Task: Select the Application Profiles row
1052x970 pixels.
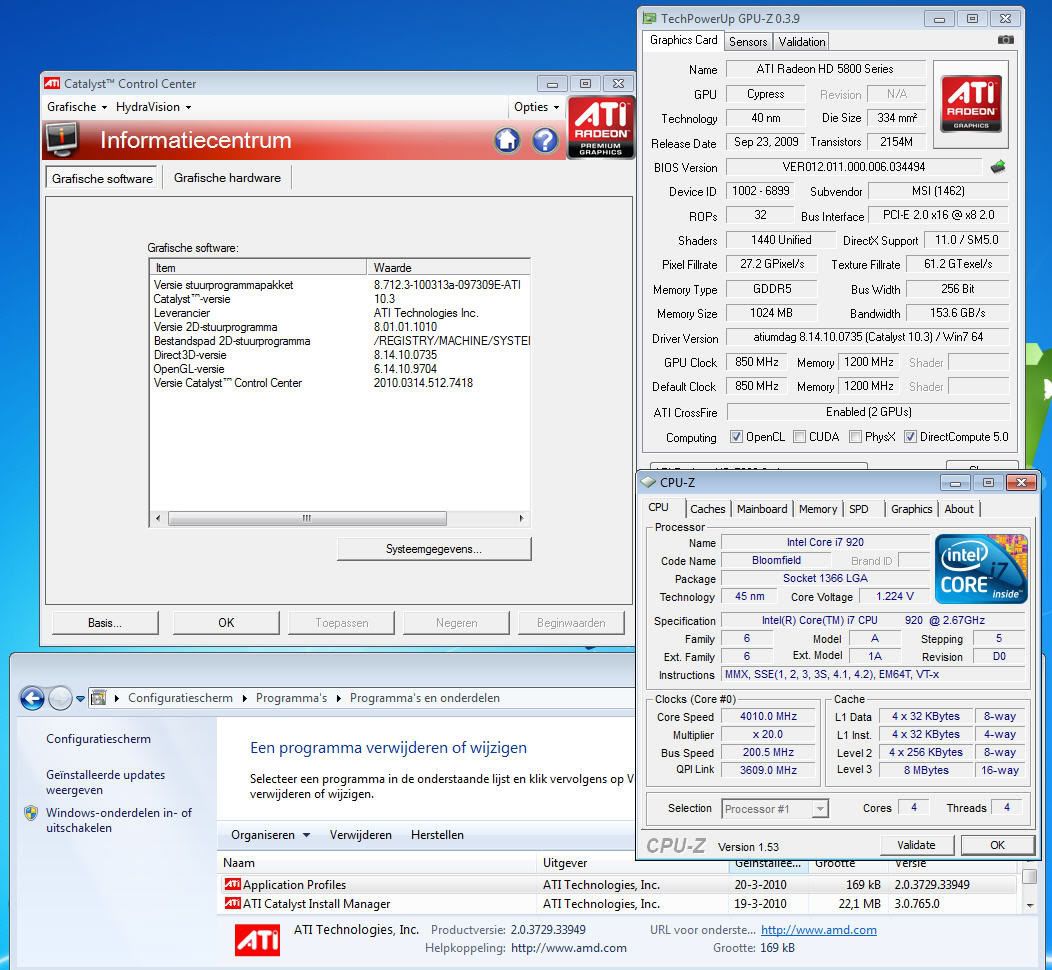Action: [618, 884]
